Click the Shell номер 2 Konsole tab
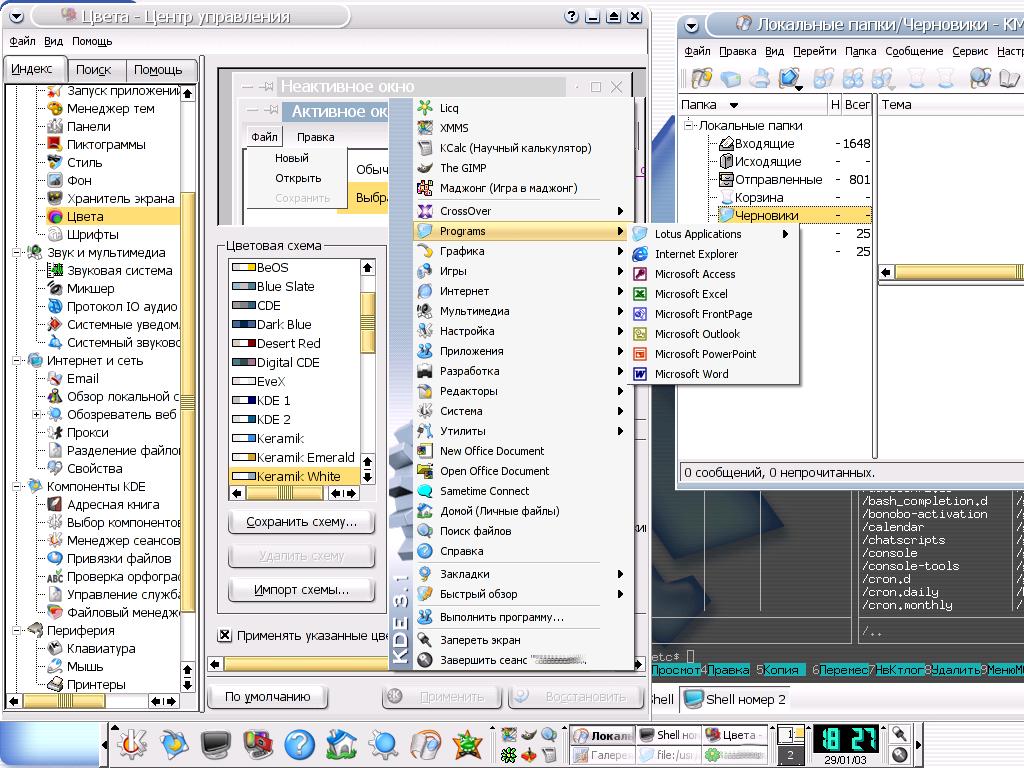This screenshot has height=768, width=1024. [735, 699]
